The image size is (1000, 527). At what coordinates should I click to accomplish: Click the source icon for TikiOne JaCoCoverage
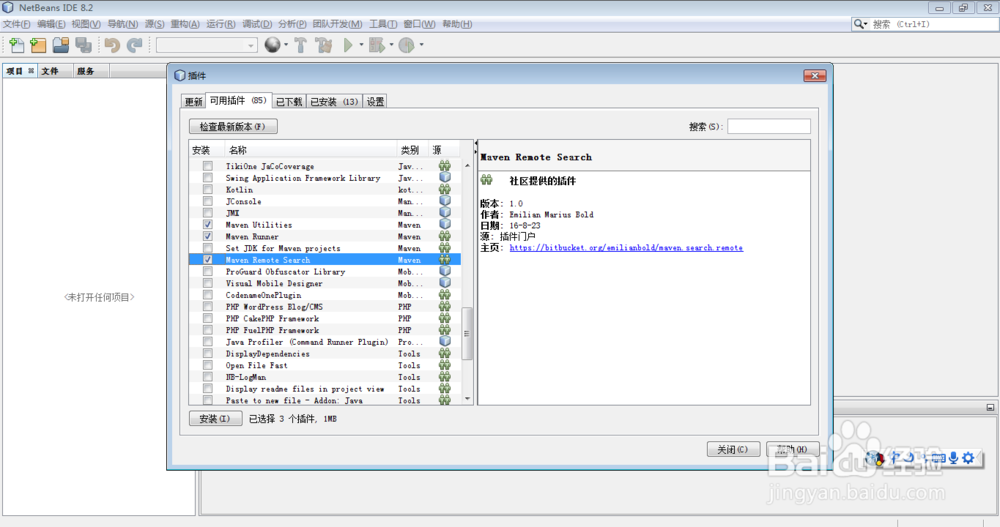point(445,166)
